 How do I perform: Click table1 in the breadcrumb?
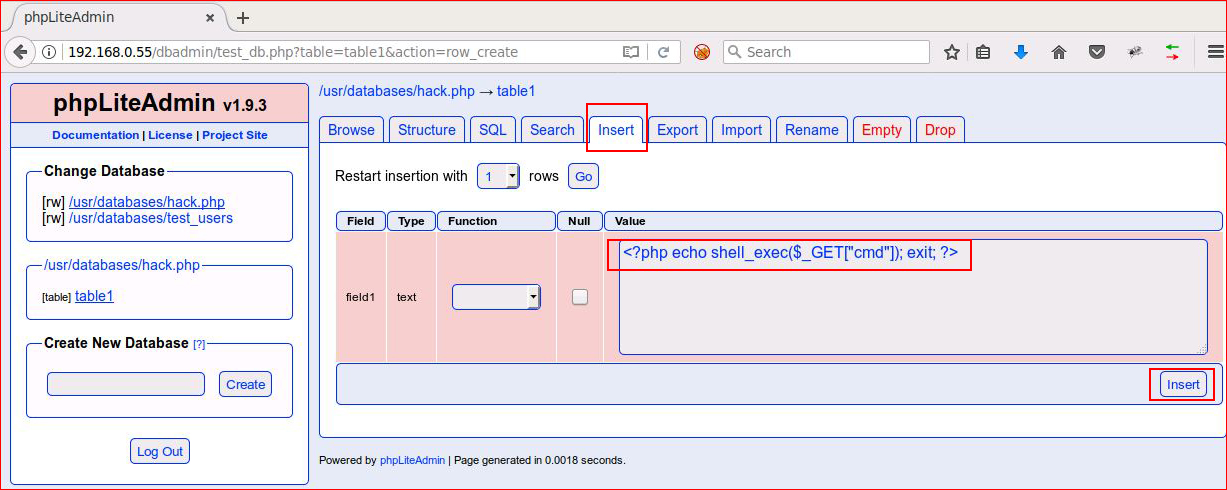(x=516, y=91)
